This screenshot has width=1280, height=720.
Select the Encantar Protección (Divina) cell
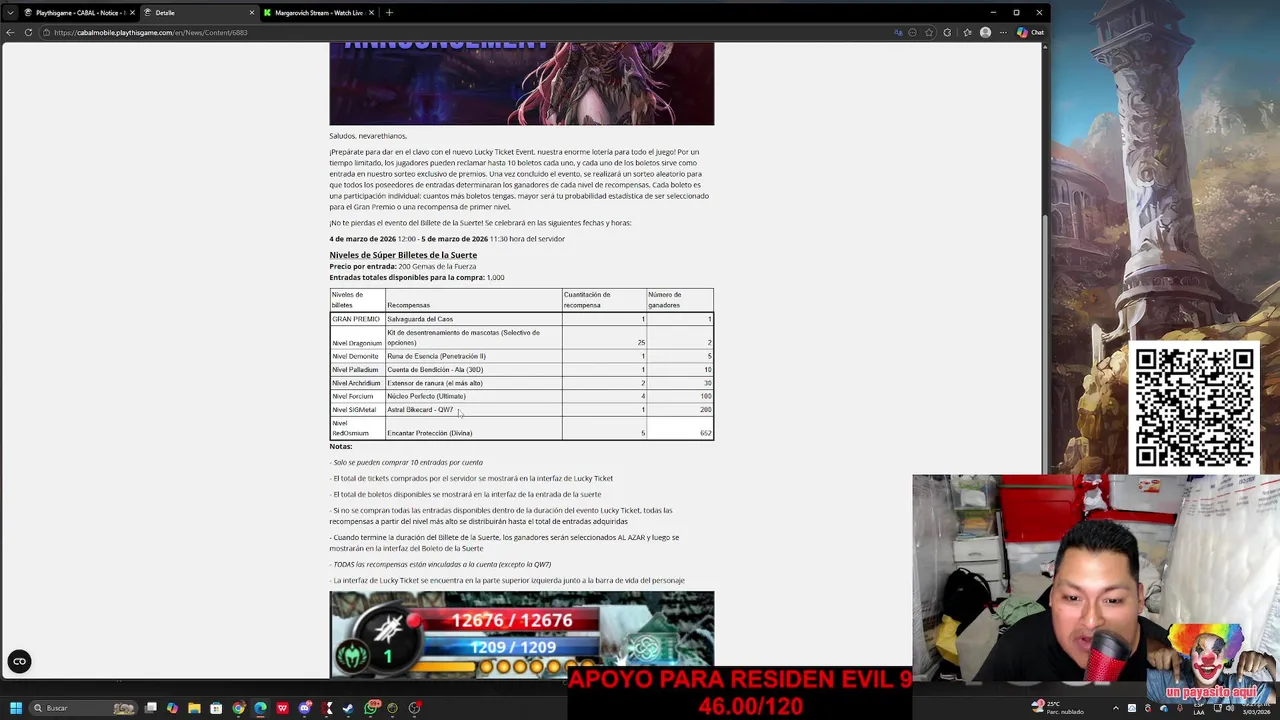pos(473,428)
